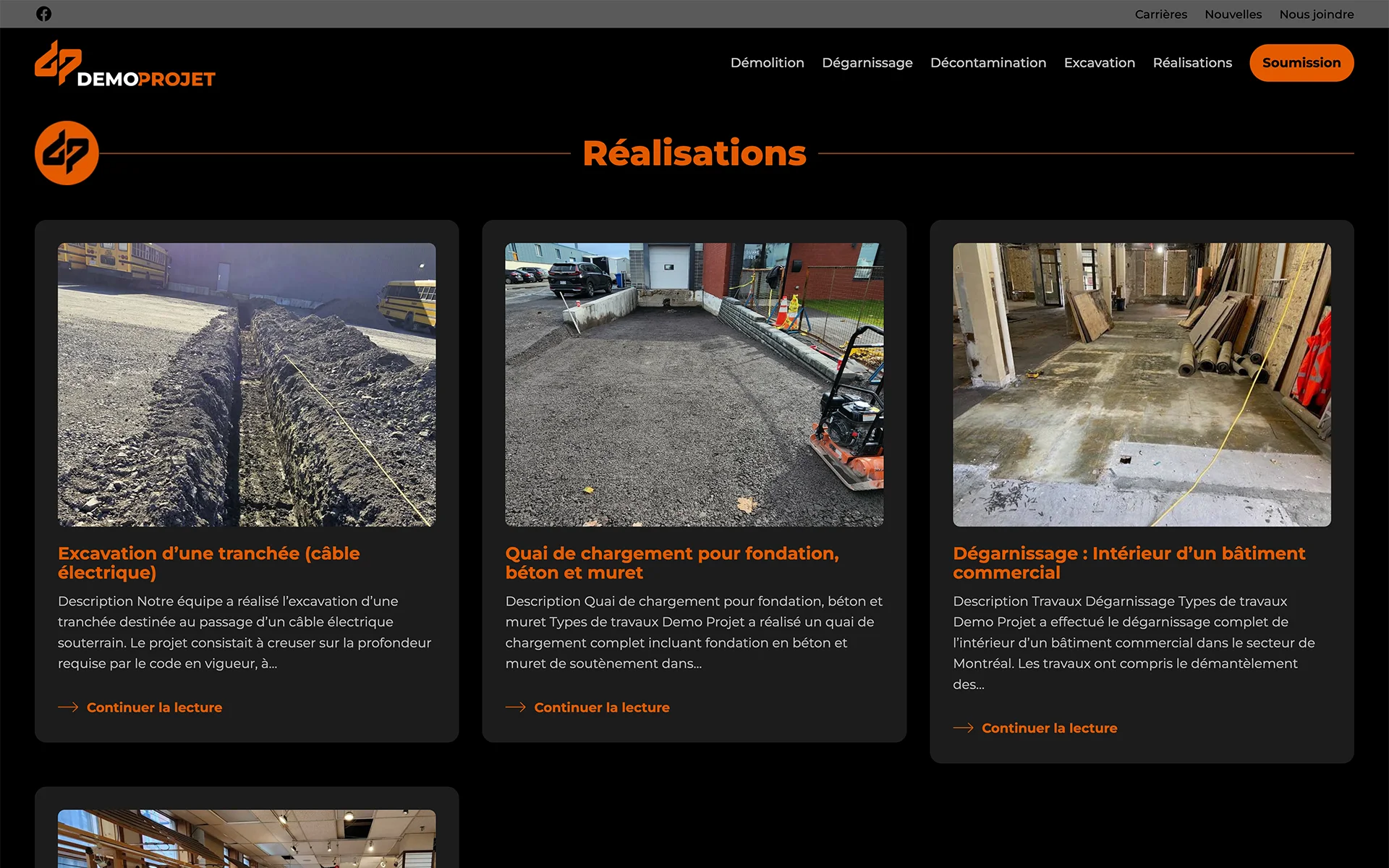This screenshot has height=868, width=1389.
Task: Open the Facebook icon link
Action: 44,14
